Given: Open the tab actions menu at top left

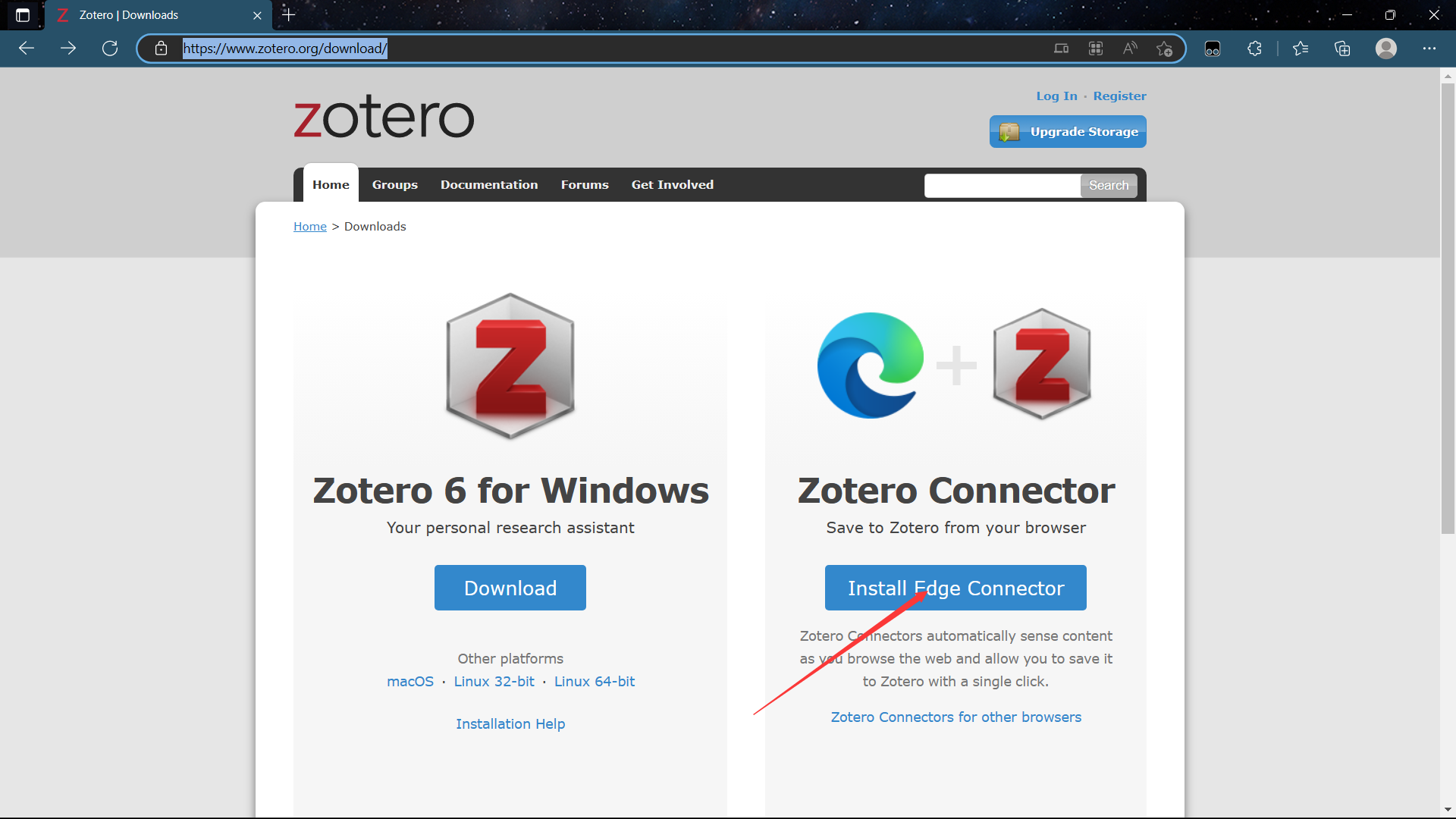Looking at the screenshot, I should click(x=22, y=14).
